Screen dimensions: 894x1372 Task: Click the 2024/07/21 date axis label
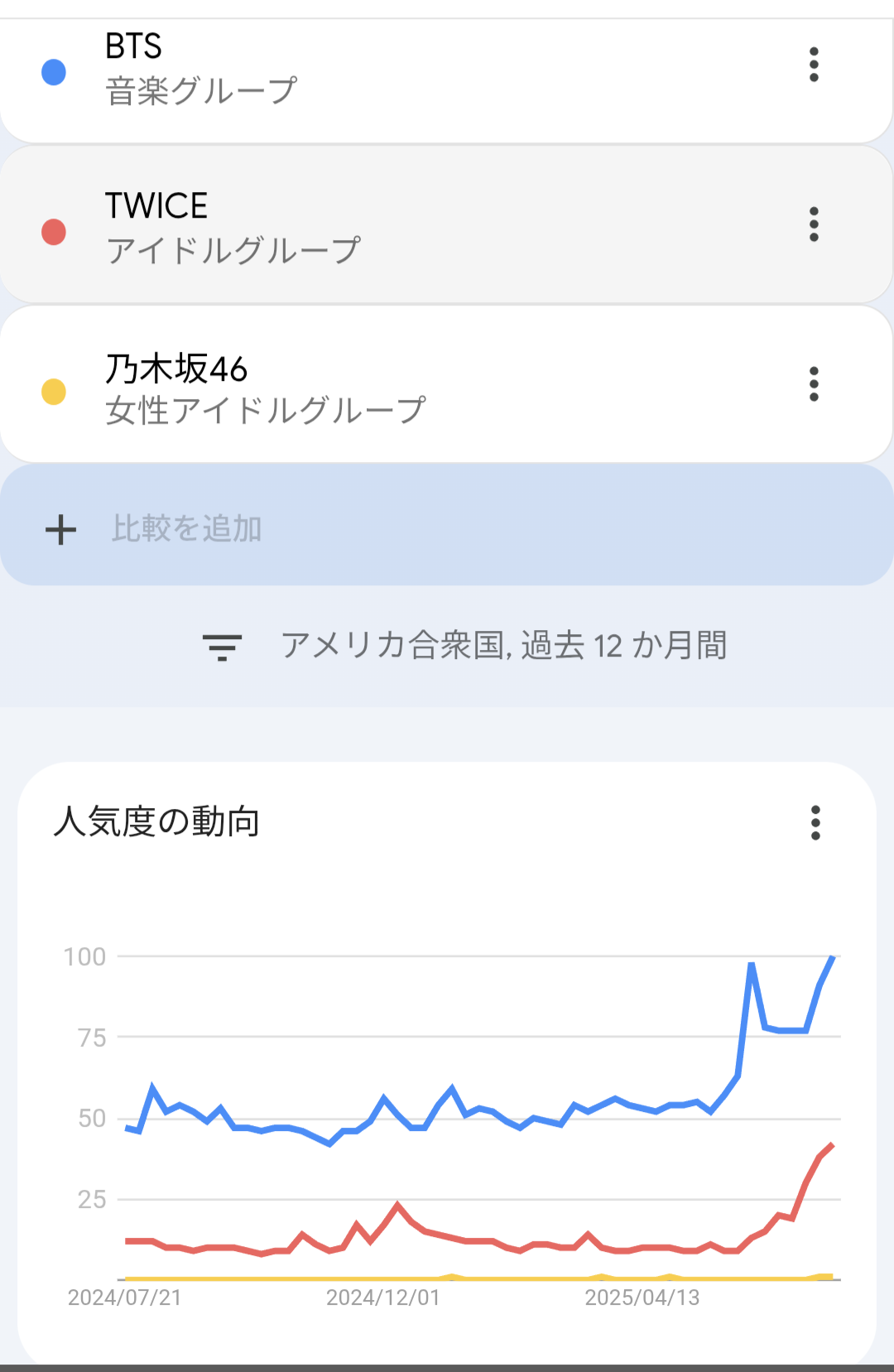[124, 1297]
